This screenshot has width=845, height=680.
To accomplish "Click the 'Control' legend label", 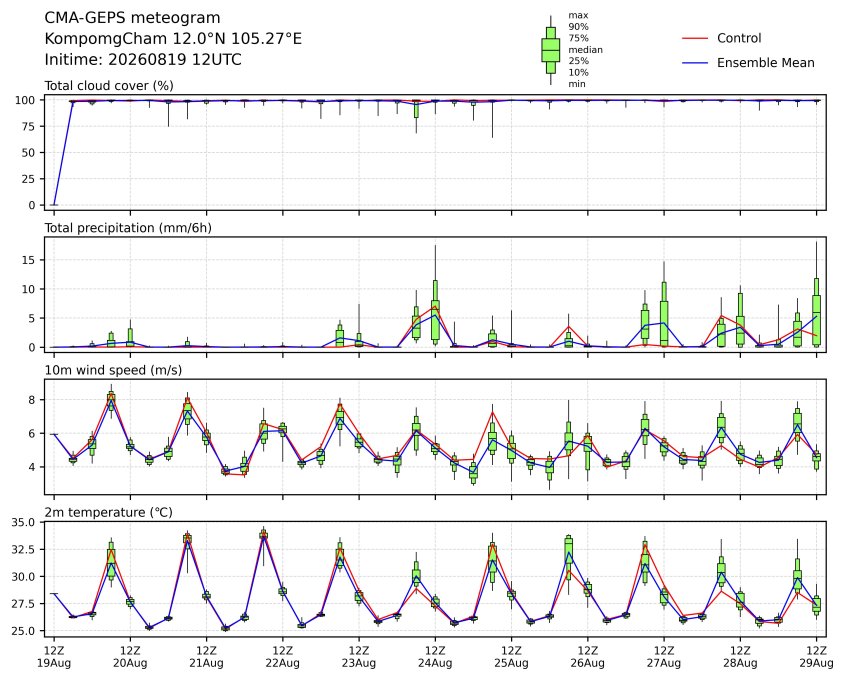I will coord(739,38).
